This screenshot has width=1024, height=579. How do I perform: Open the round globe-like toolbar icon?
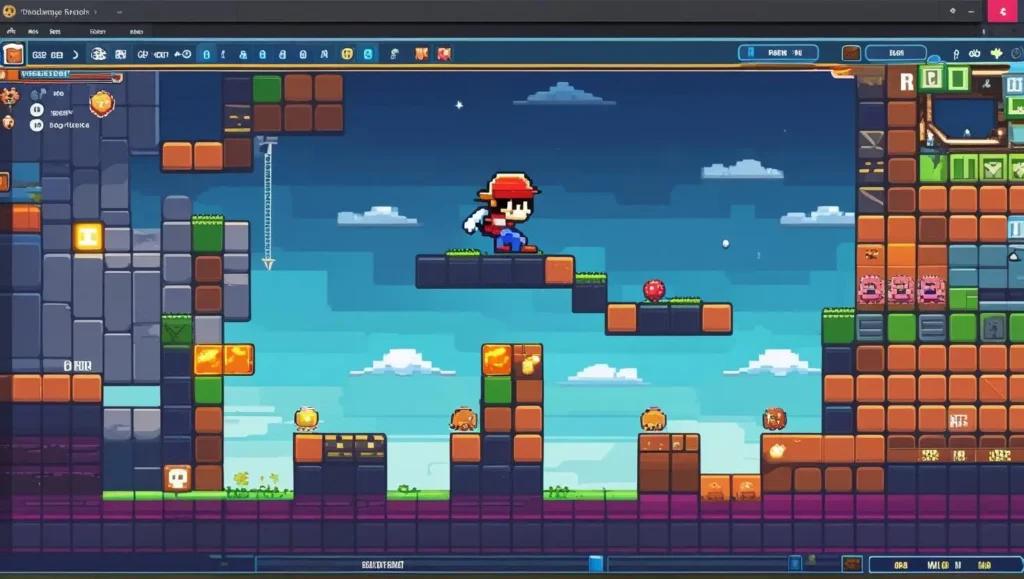point(98,54)
